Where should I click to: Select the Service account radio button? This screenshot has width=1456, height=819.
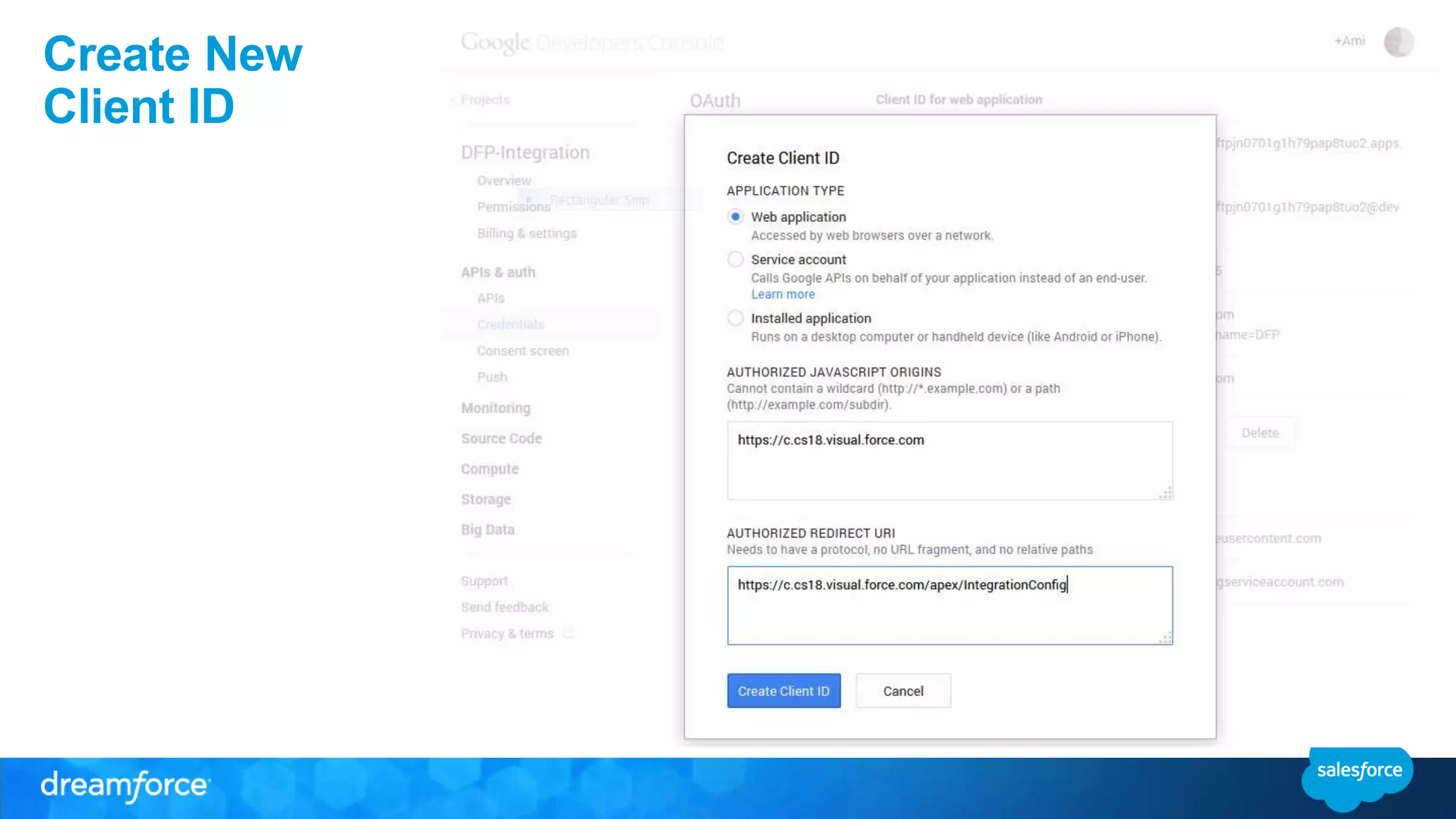[735, 259]
